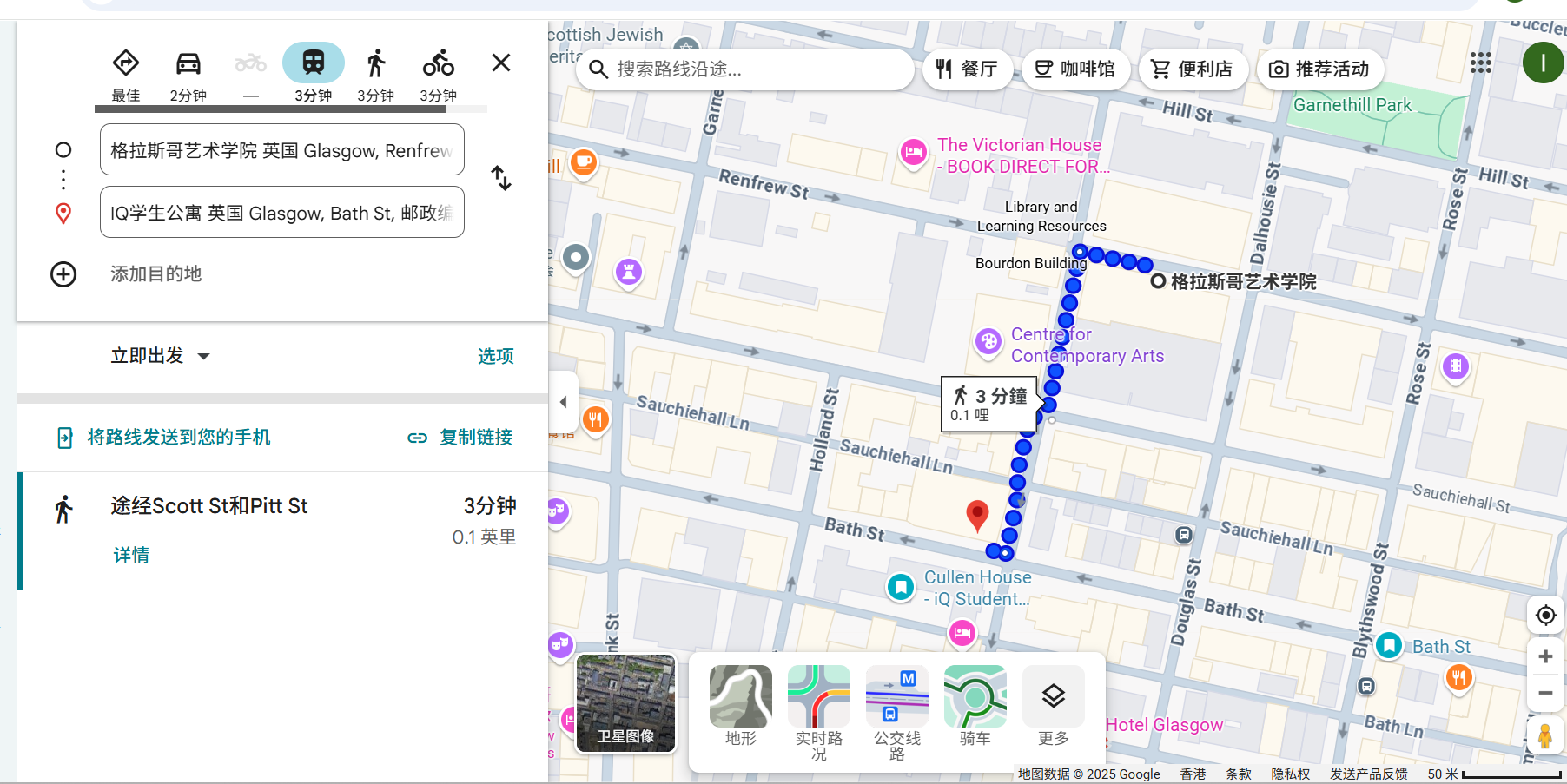Filter by restaurants along route
This screenshot has height=784, width=1567.
[x=967, y=69]
